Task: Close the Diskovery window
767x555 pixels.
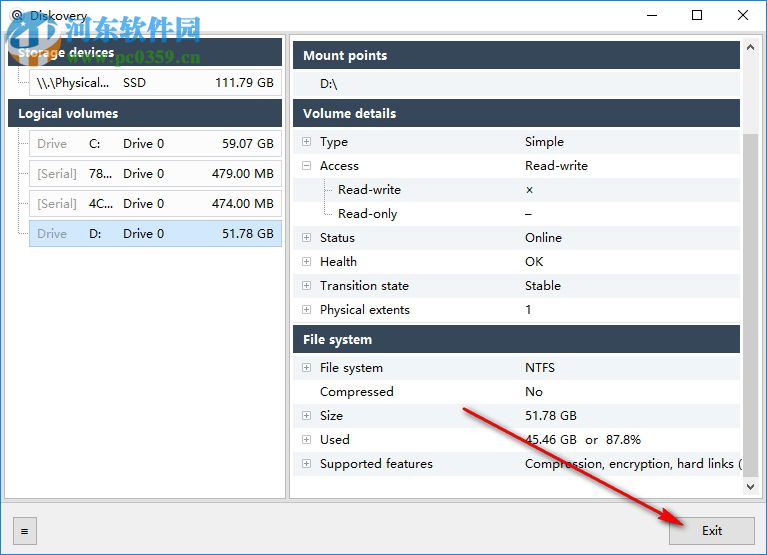Action: point(743,15)
